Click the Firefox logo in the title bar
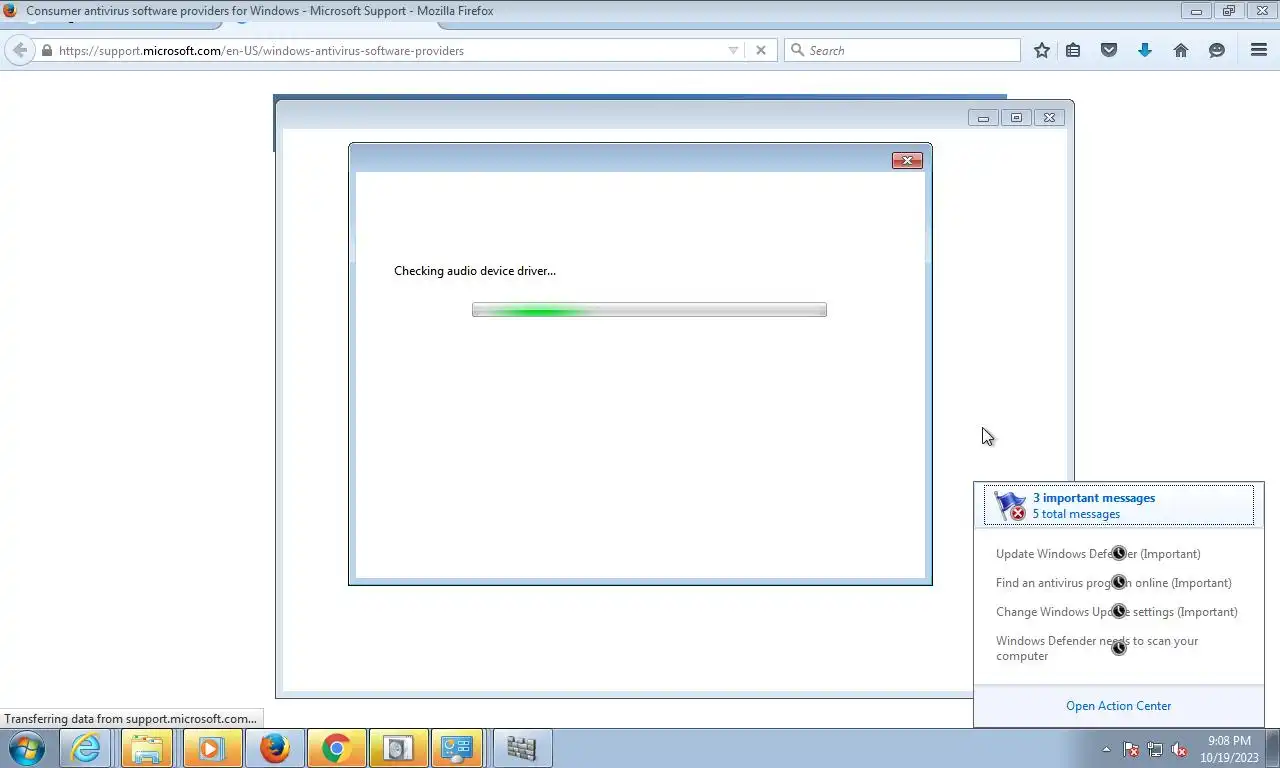Screen dimensions: 1280x768 pos(11,11)
